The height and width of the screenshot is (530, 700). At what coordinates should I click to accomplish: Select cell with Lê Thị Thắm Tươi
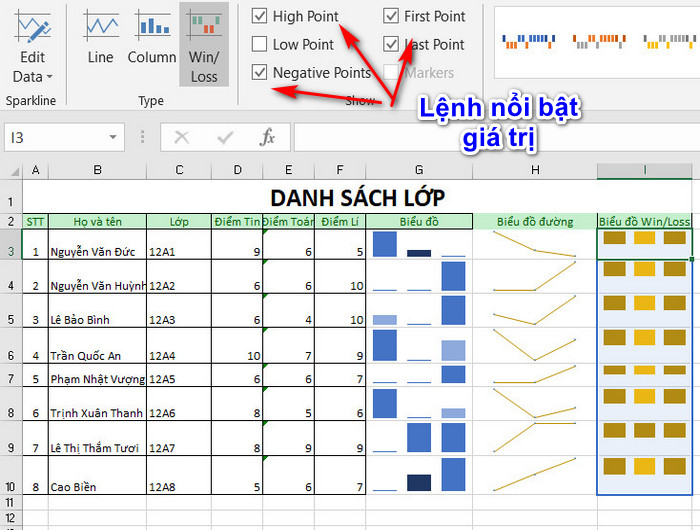point(97,438)
